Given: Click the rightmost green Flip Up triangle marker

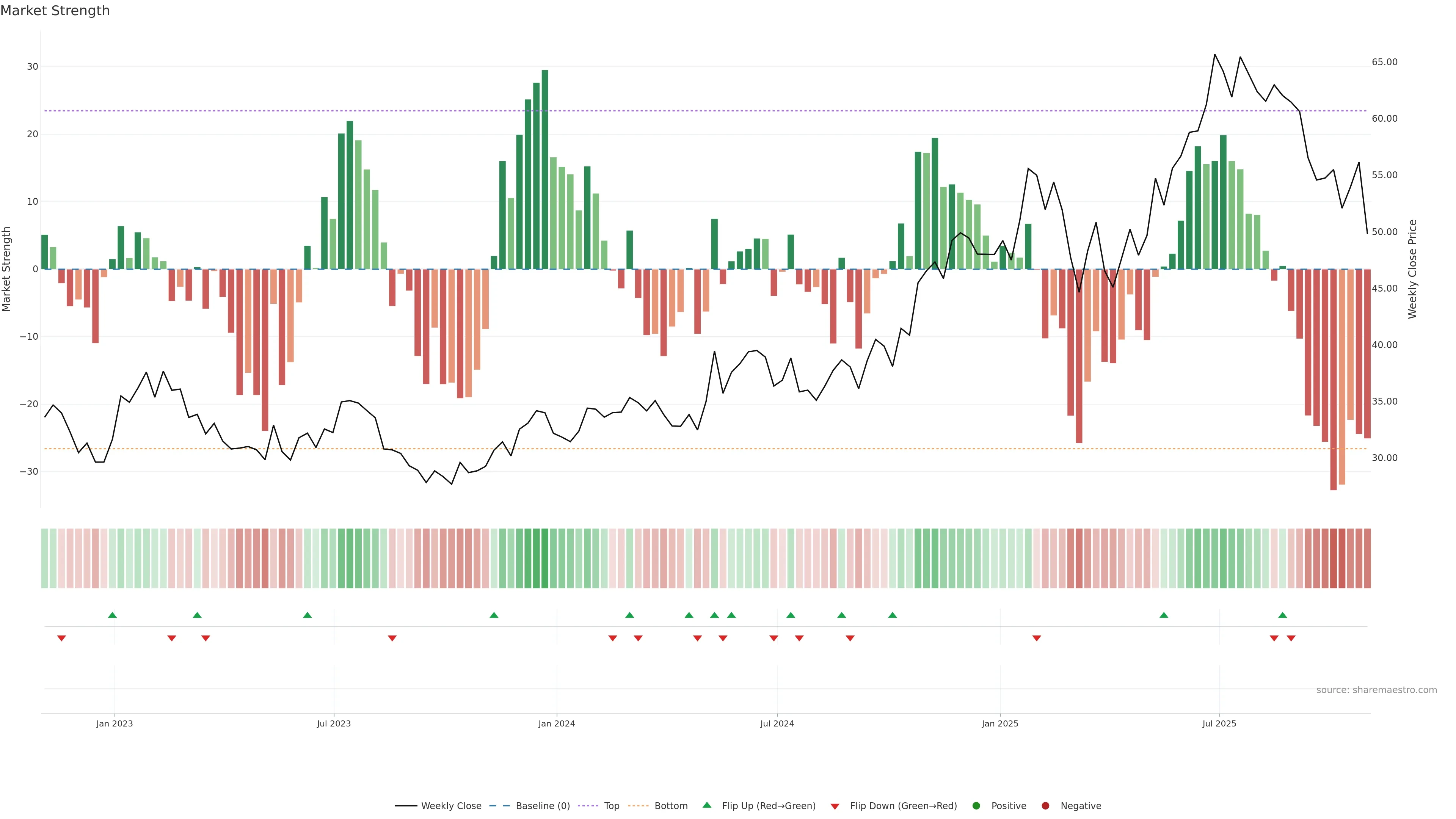Looking at the screenshot, I should tap(1282, 615).
